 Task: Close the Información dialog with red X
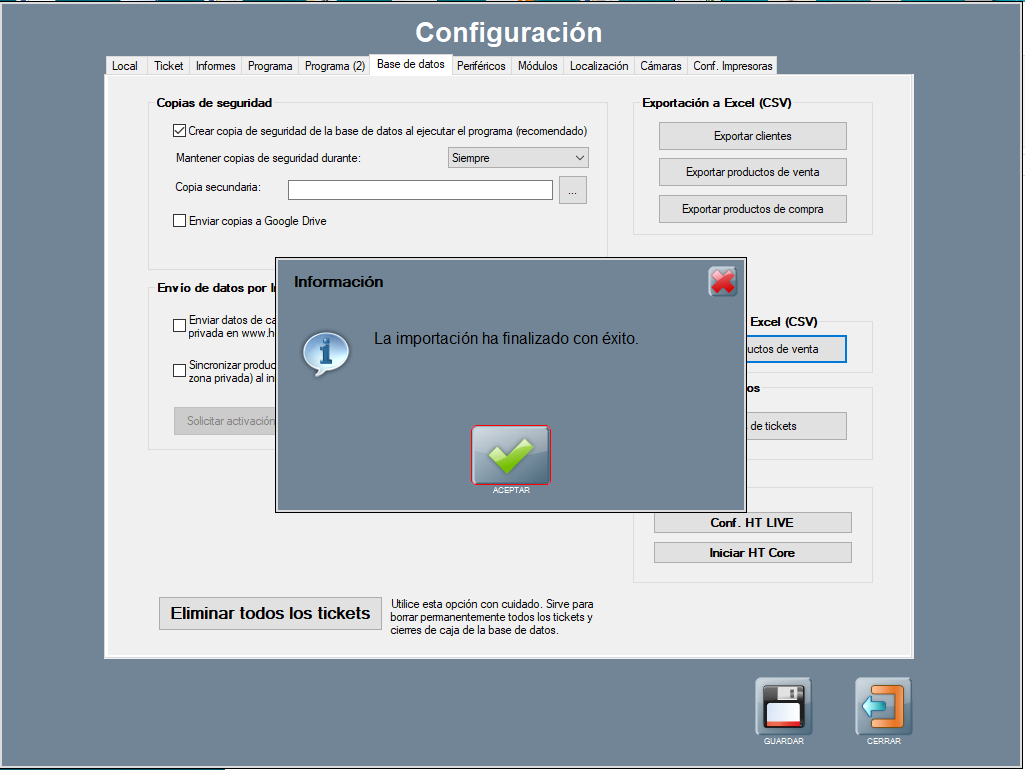(722, 282)
